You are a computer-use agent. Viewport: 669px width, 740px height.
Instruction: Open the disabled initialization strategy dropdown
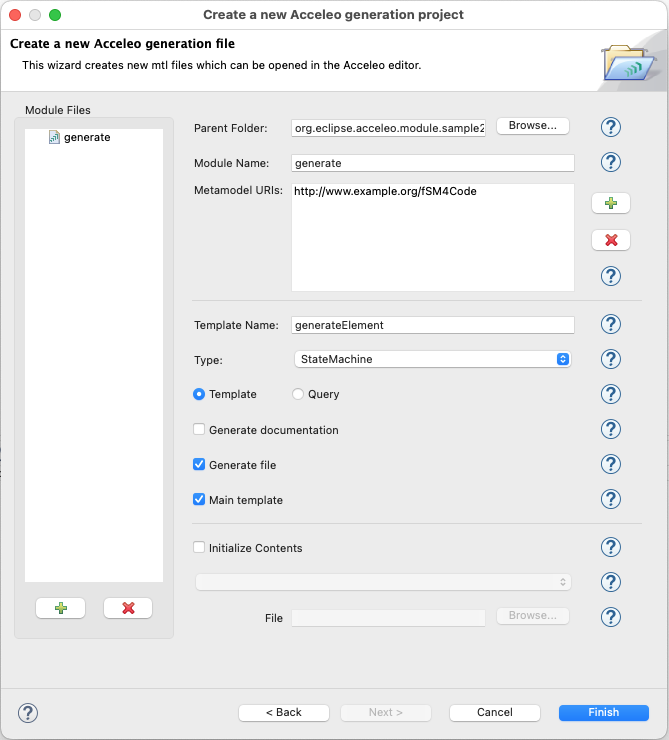pyautogui.click(x=383, y=582)
